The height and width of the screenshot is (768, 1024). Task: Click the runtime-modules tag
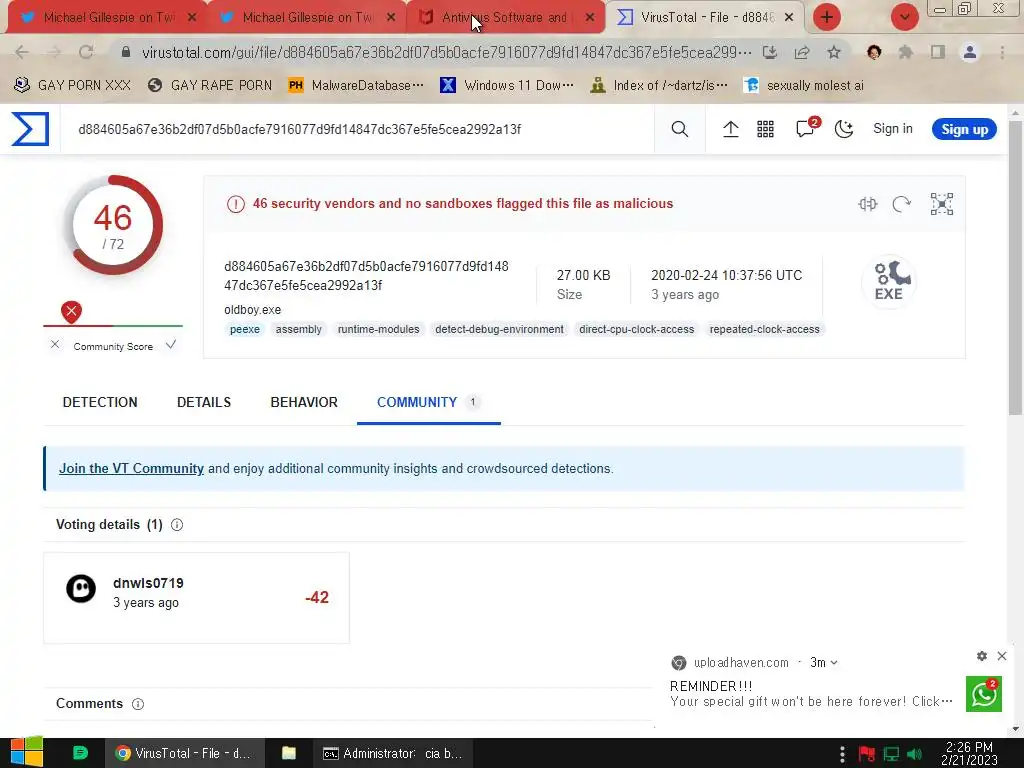click(378, 329)
